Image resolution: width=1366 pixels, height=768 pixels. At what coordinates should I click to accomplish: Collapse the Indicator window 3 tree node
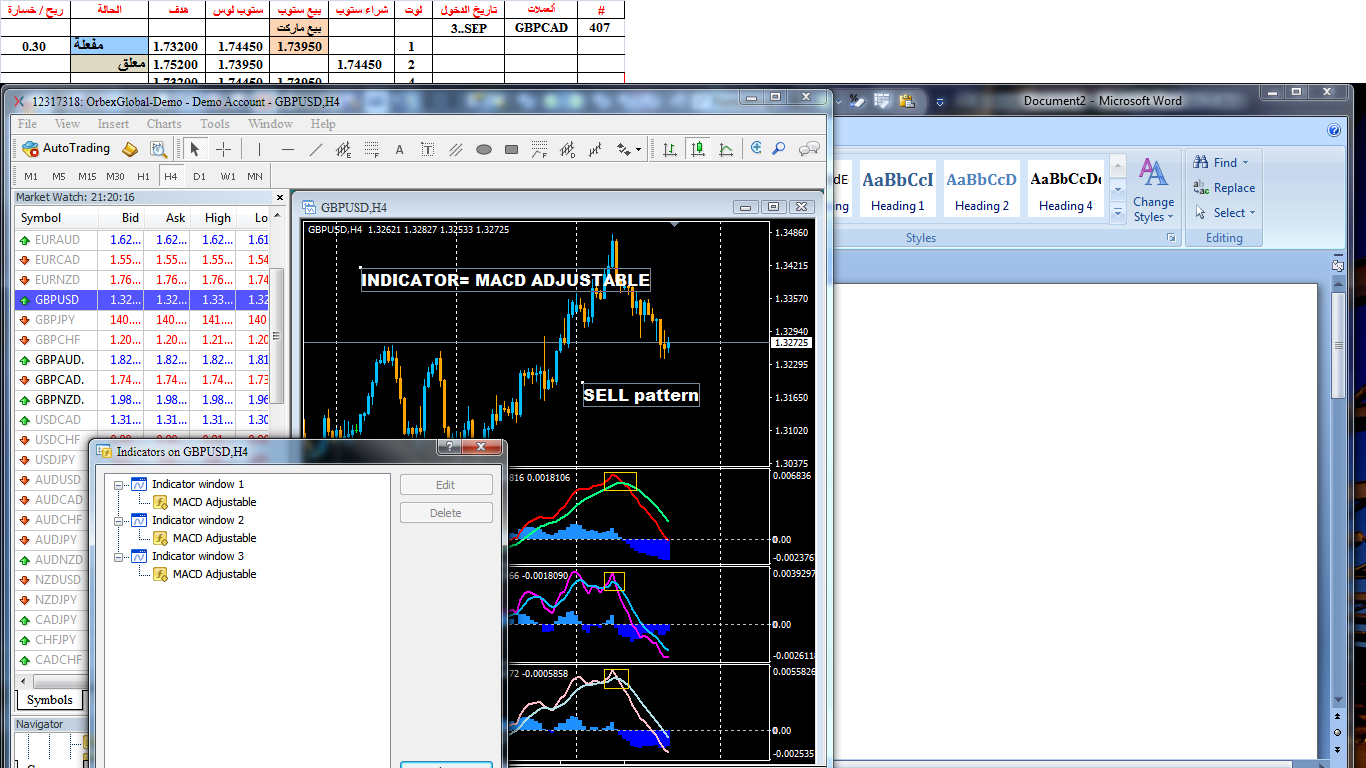pyautogui.click(x=119, y=557)
